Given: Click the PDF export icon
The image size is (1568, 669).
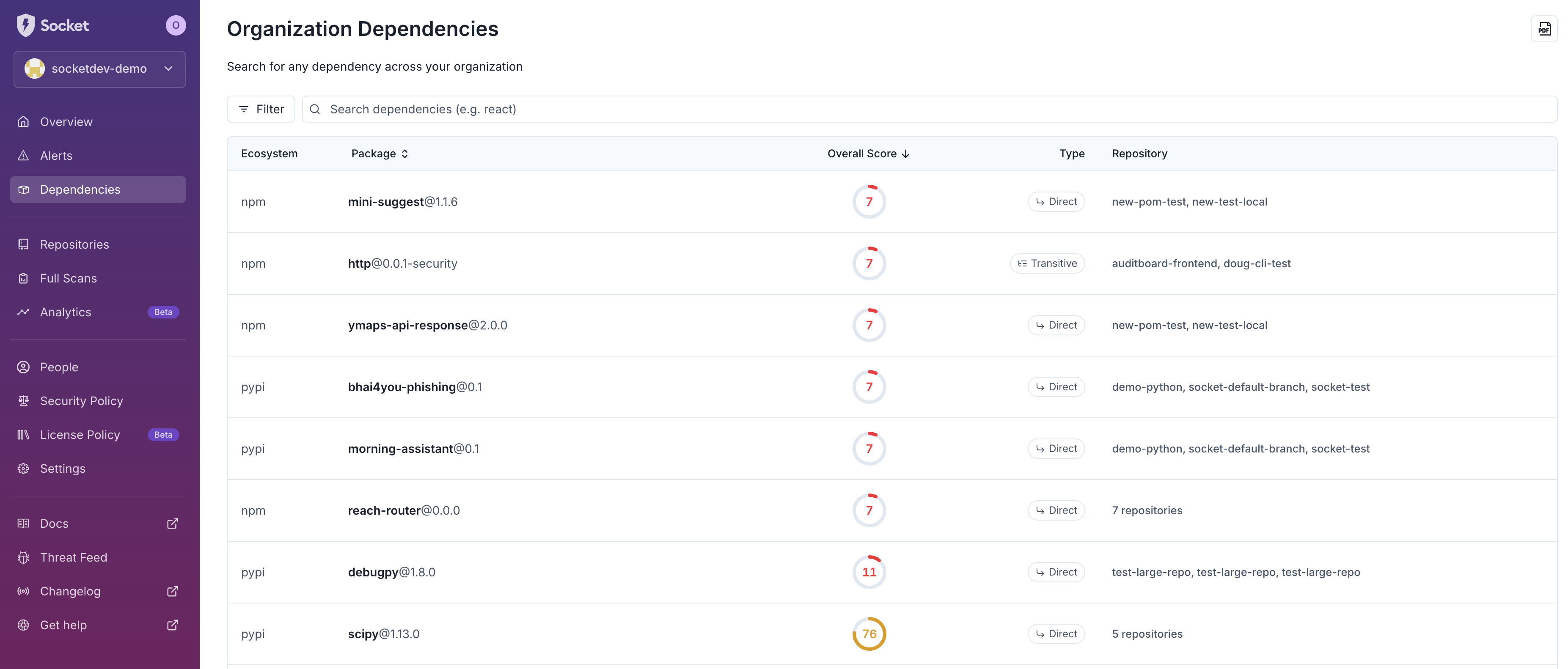Looking at the screenshot, I should 1544,29.
